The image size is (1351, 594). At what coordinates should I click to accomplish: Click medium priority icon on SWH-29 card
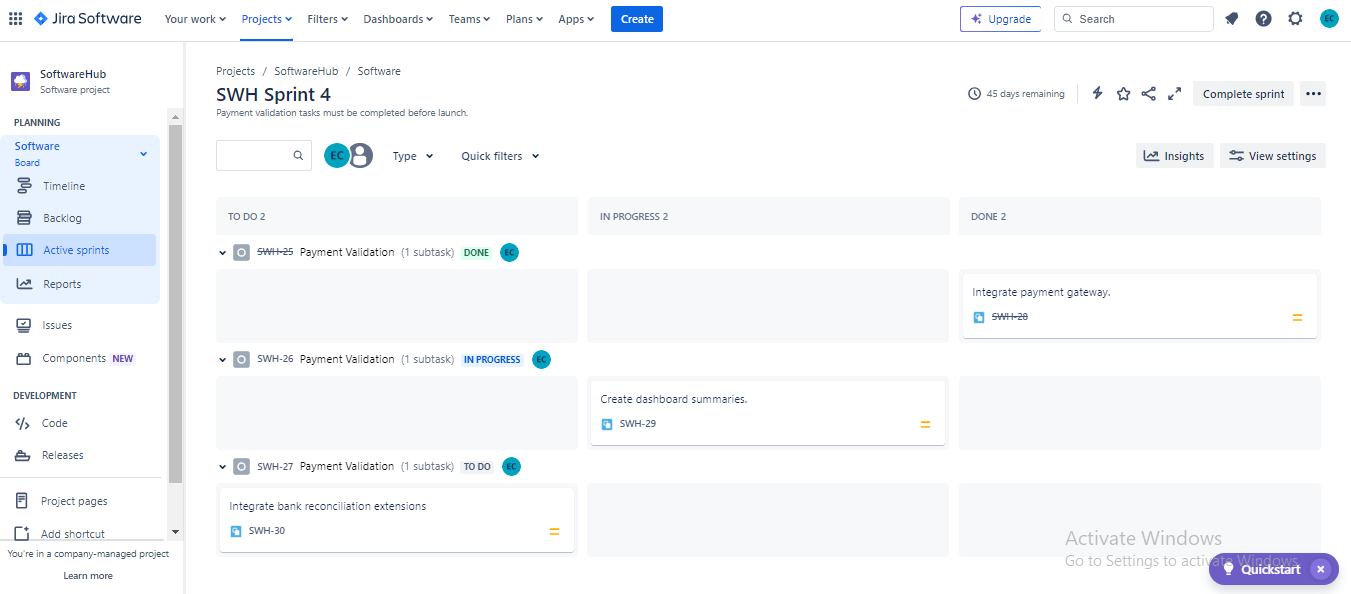click(925, 424)
